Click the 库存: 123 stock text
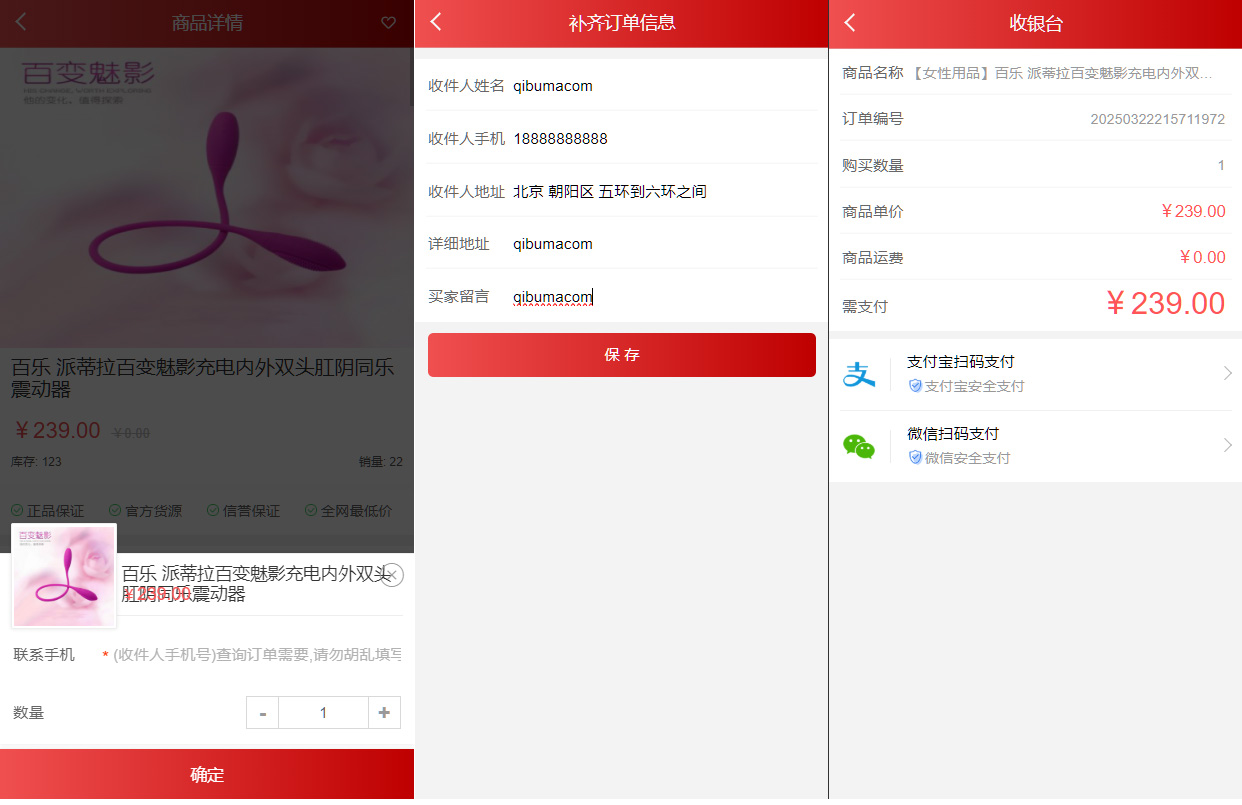This screenshot has height=805, width=1242. [x=36, y=462]
